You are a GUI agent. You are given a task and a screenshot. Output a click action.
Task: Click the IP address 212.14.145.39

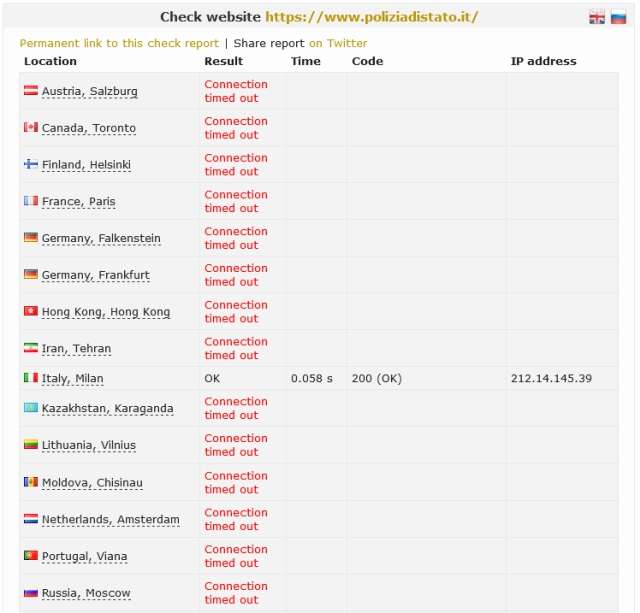coord(551,379)
